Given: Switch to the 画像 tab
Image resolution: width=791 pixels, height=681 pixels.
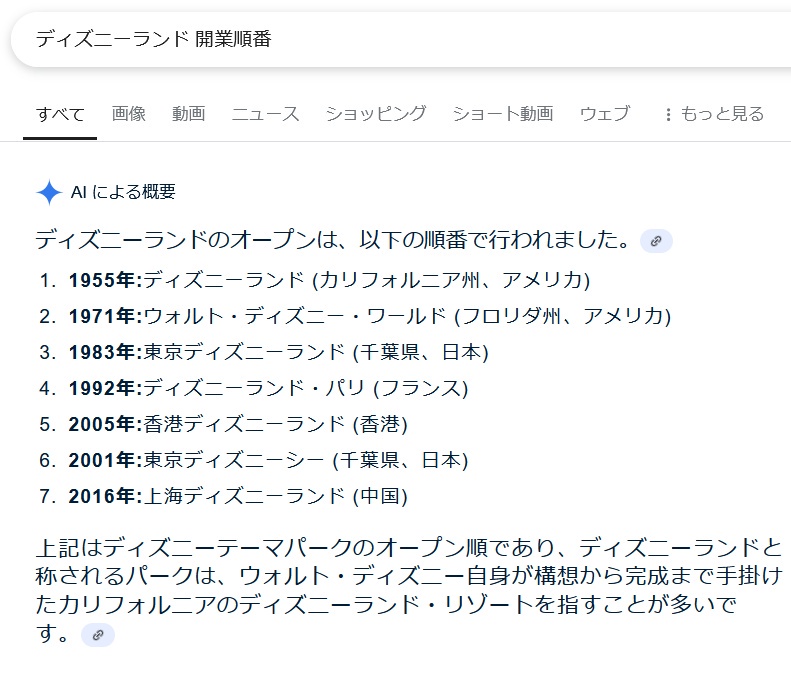Looking at the screenshot, I should (129, 114).
